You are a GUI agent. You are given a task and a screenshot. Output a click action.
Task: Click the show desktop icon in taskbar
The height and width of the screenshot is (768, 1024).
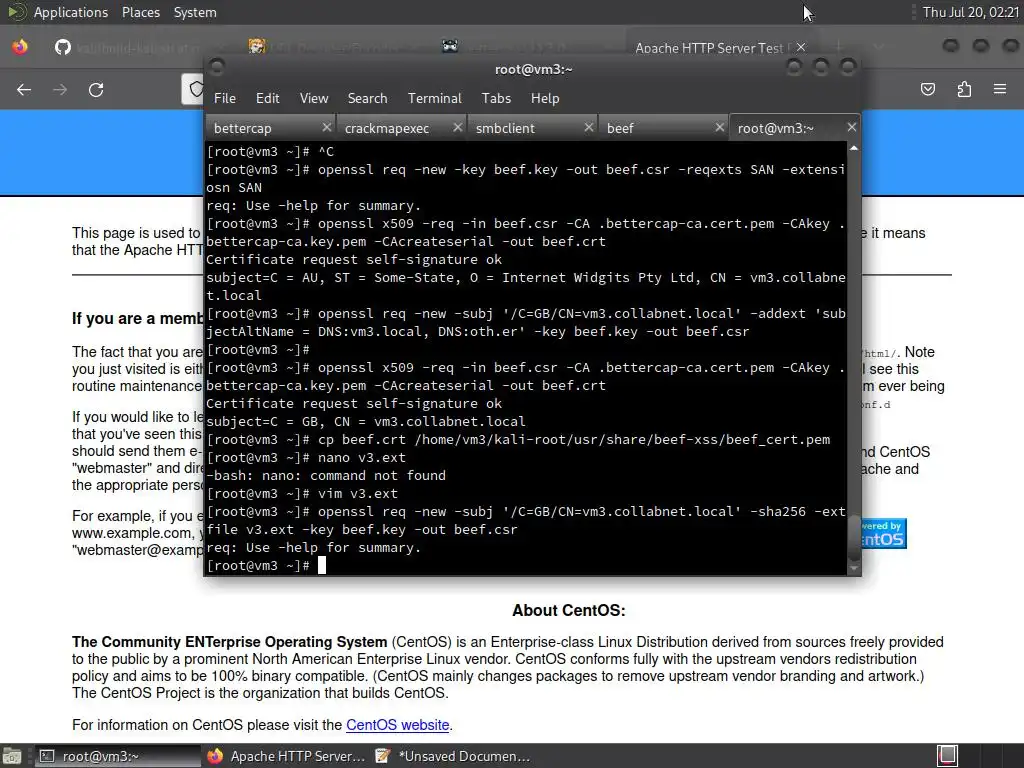[12, 756]
